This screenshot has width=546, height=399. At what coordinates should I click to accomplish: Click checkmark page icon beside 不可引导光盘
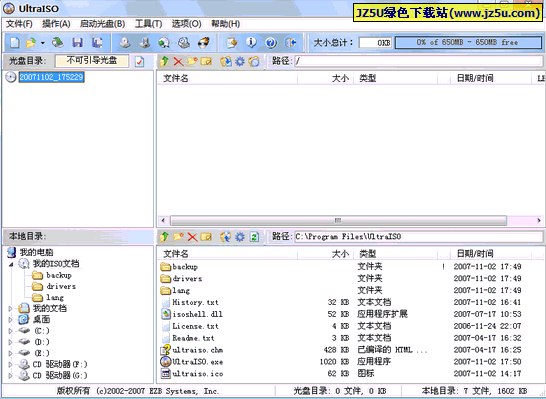coord(139,62)
